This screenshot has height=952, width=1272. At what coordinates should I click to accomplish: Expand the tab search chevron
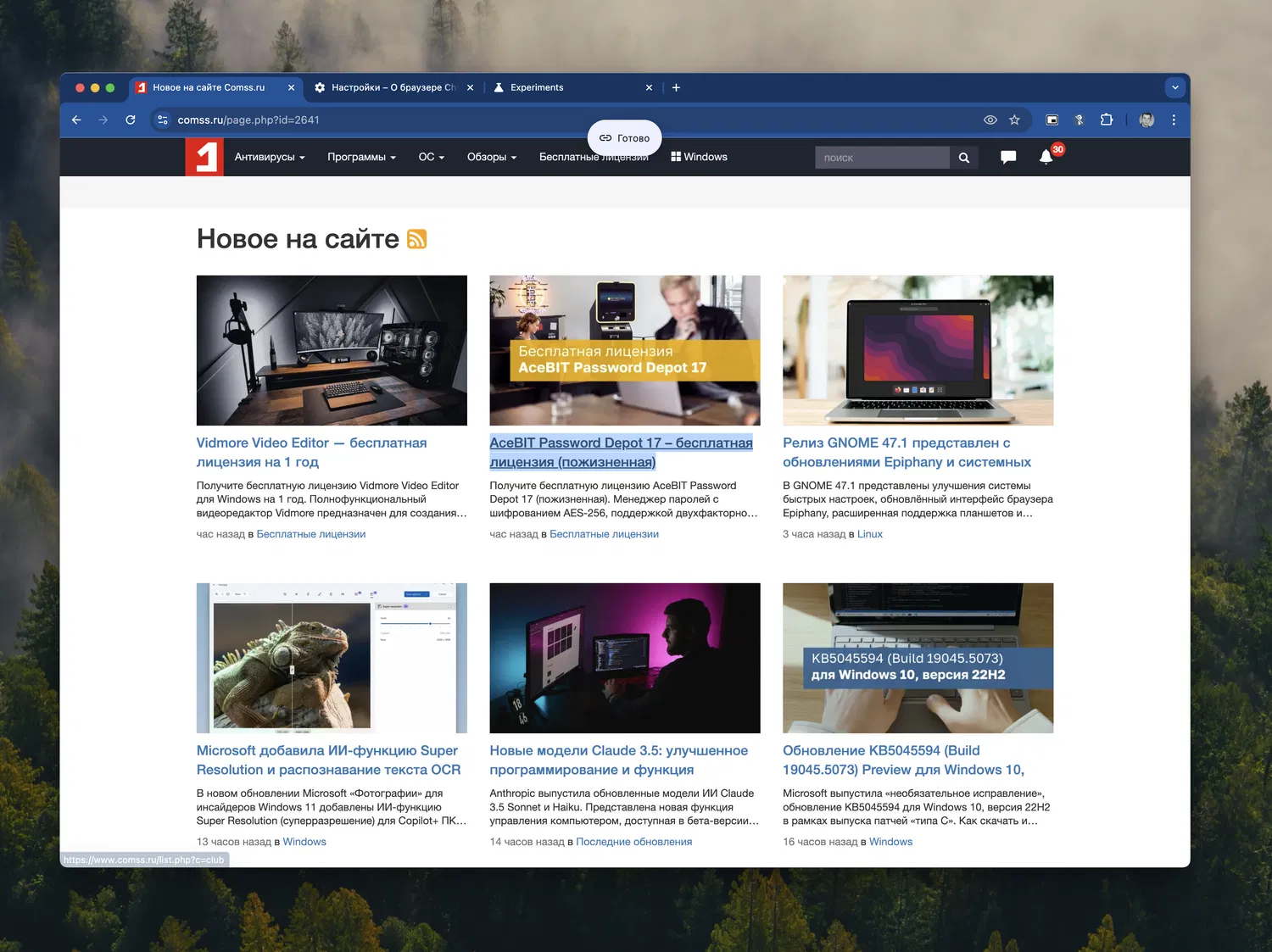tap(1174, 87)
